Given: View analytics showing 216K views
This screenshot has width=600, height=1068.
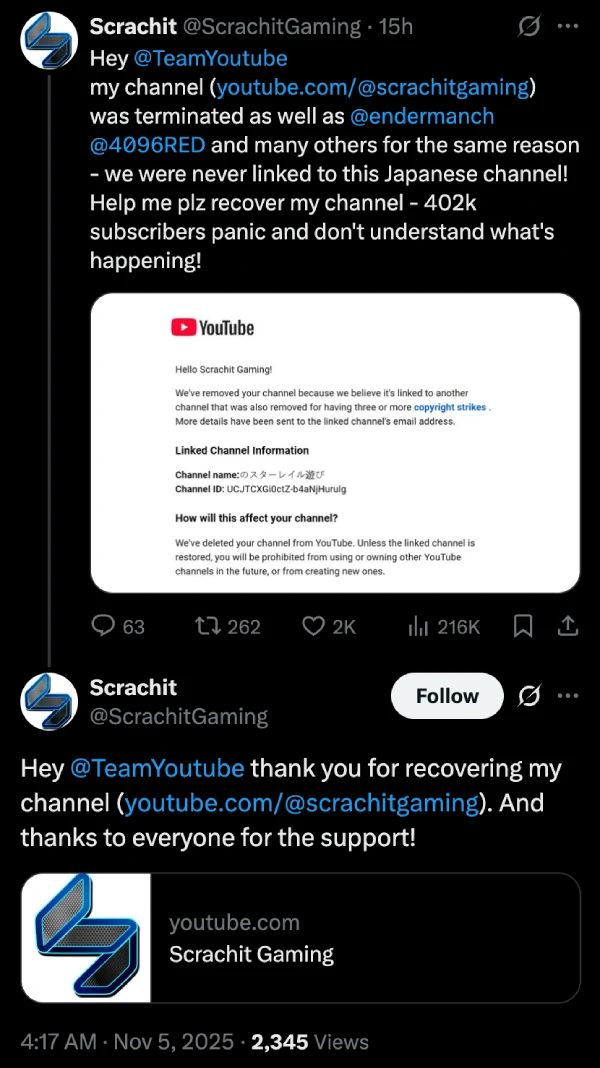Looking at the screenshot, I should coord(419,626).
